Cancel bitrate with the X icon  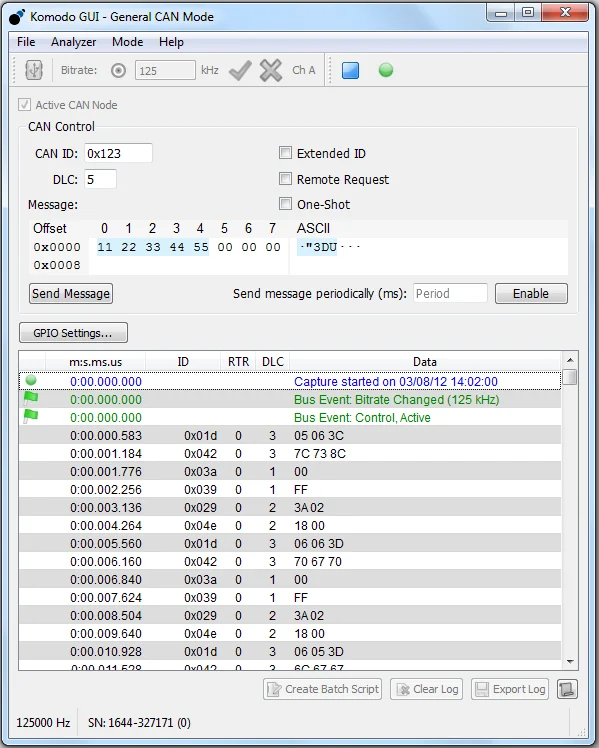pos(271,71)
